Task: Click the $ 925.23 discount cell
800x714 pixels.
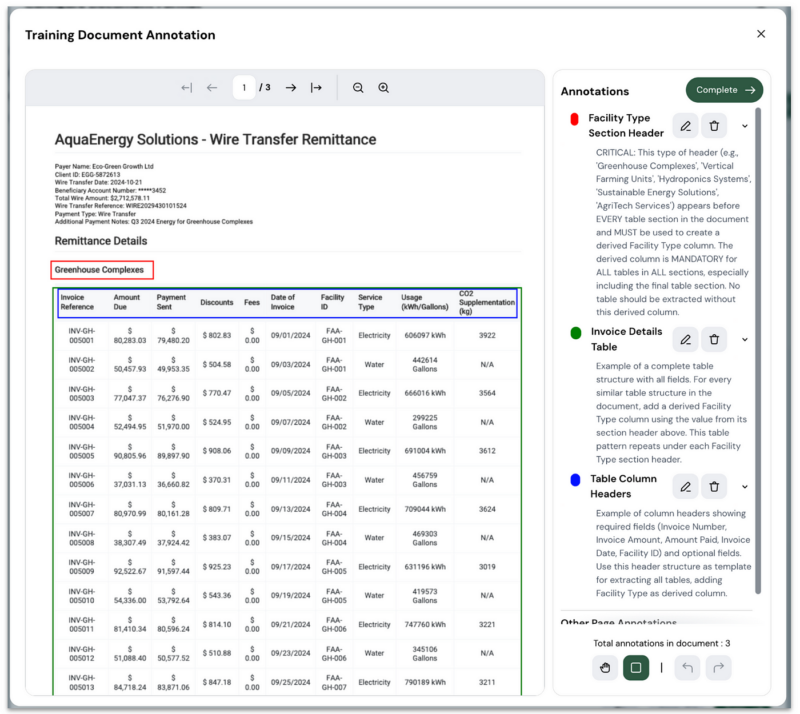Action: click(x=217, y=567)
